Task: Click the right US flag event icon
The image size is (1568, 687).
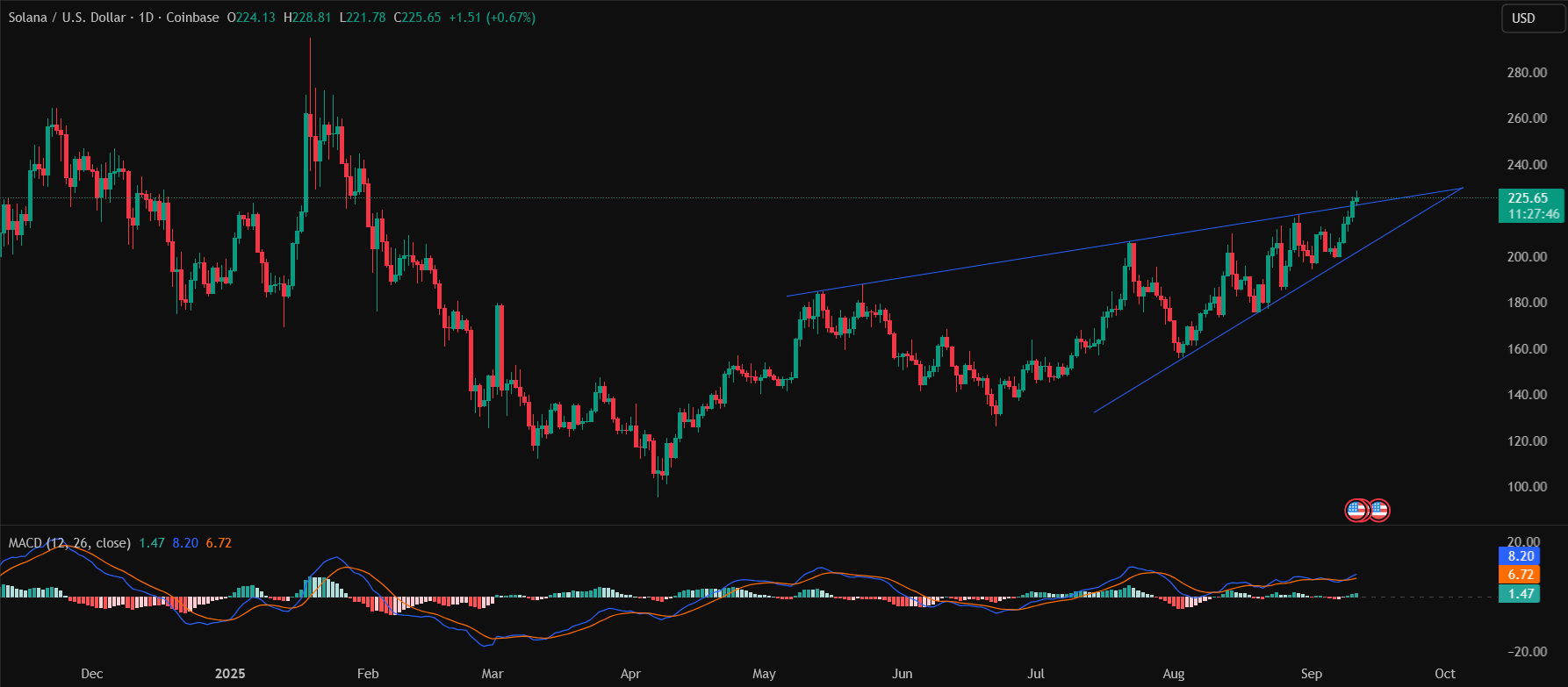Action: coord(1379,510)
